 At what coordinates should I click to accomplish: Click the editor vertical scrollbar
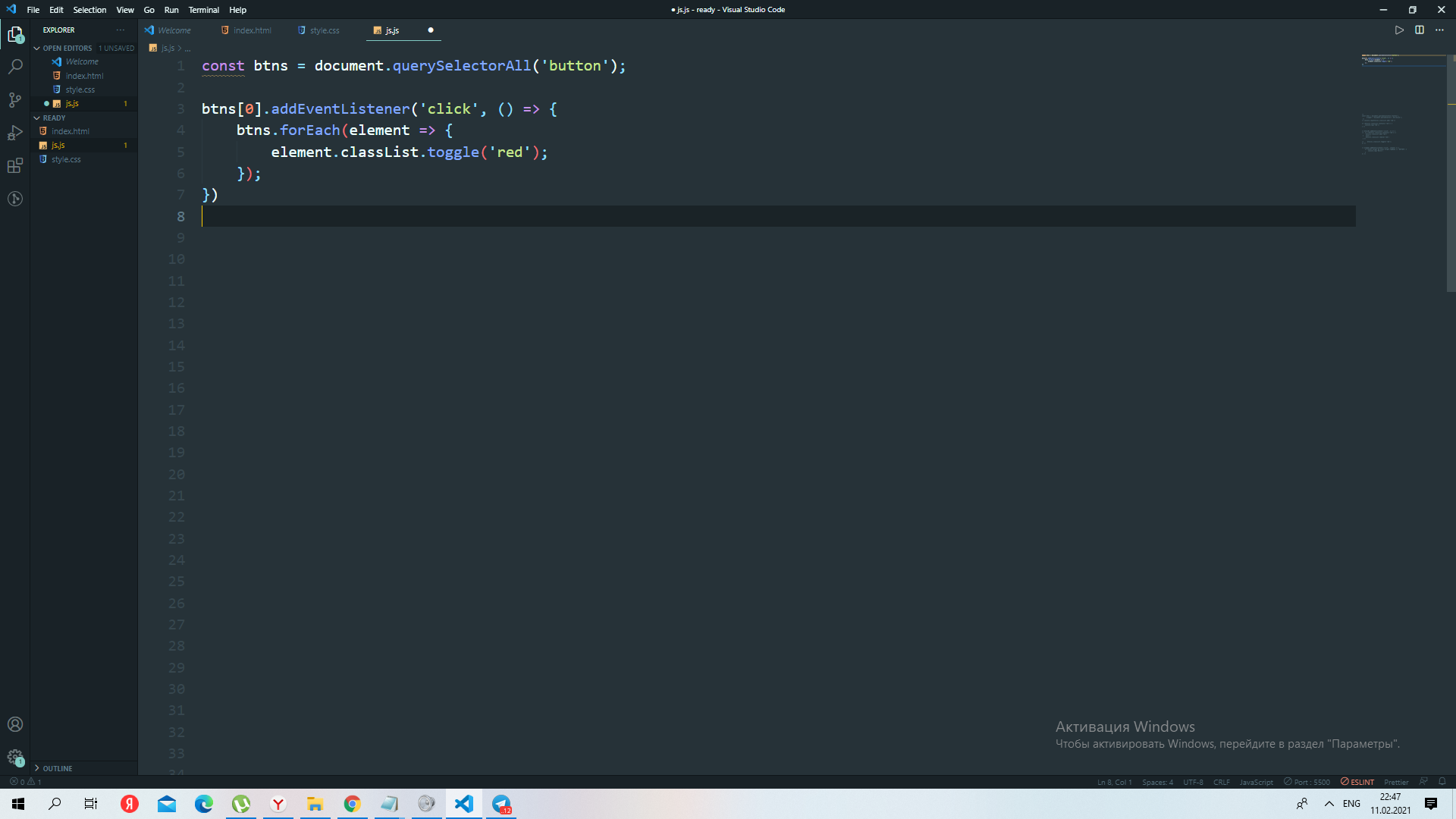[x=1451, y=173]
